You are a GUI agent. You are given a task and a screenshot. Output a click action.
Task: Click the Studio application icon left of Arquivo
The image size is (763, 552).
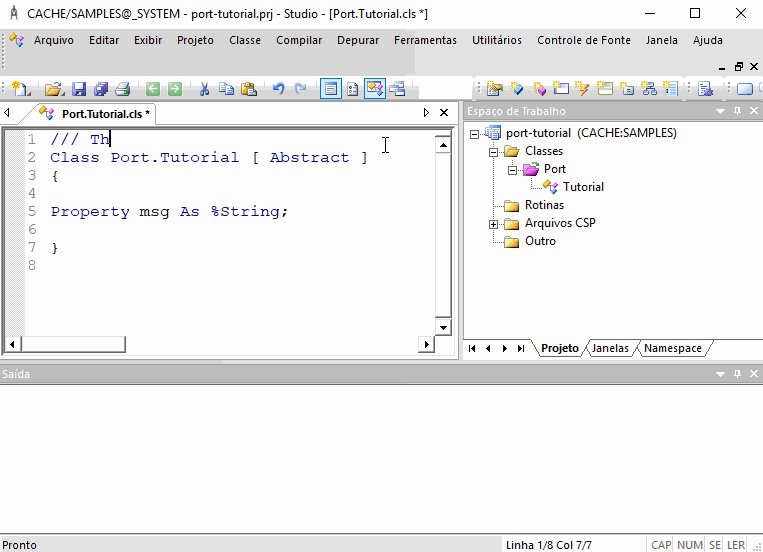(x=17, y=40)
